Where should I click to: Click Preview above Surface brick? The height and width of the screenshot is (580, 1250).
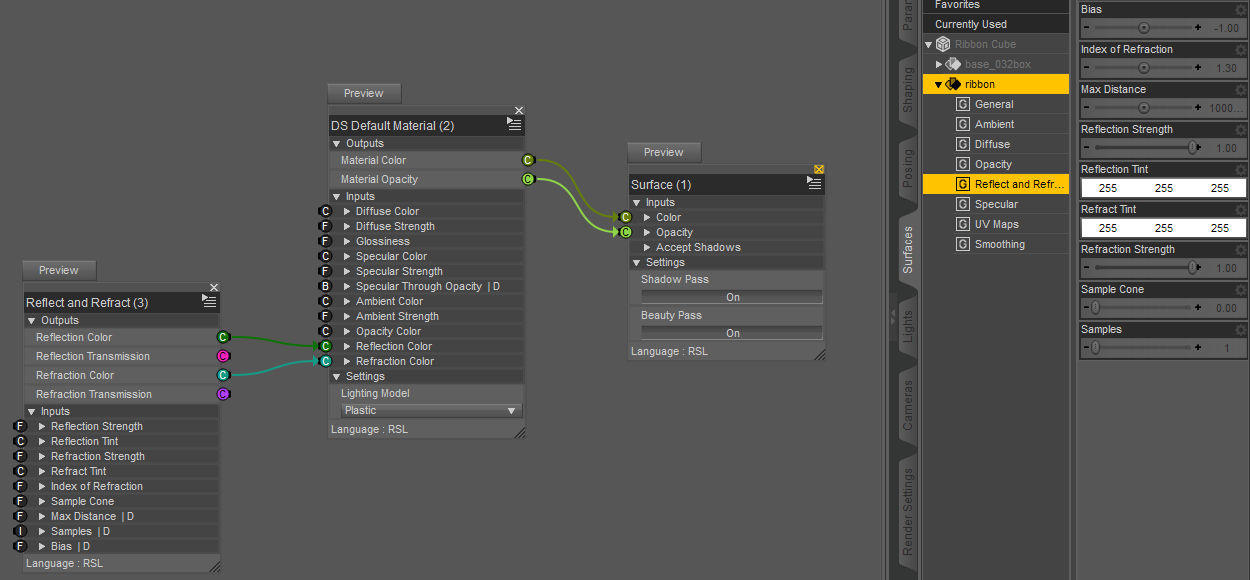click(x=664, y=152)
